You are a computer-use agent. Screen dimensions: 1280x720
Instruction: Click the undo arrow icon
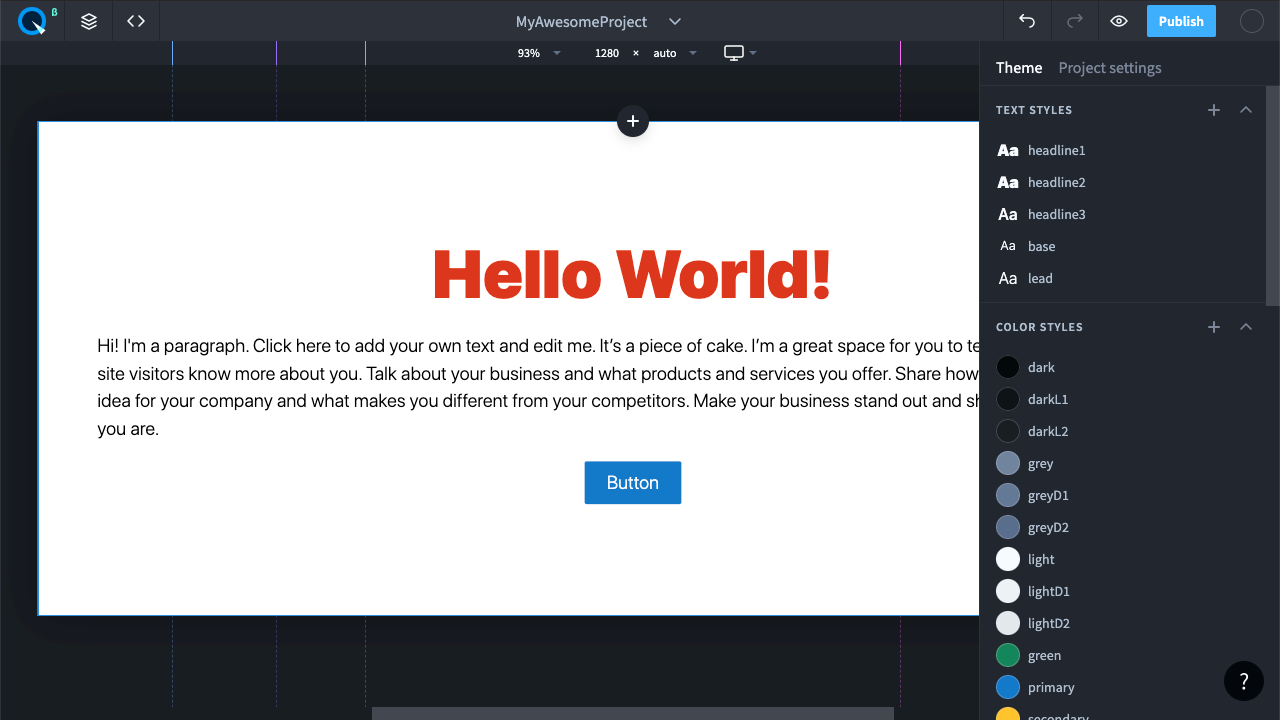(1027, 21)
